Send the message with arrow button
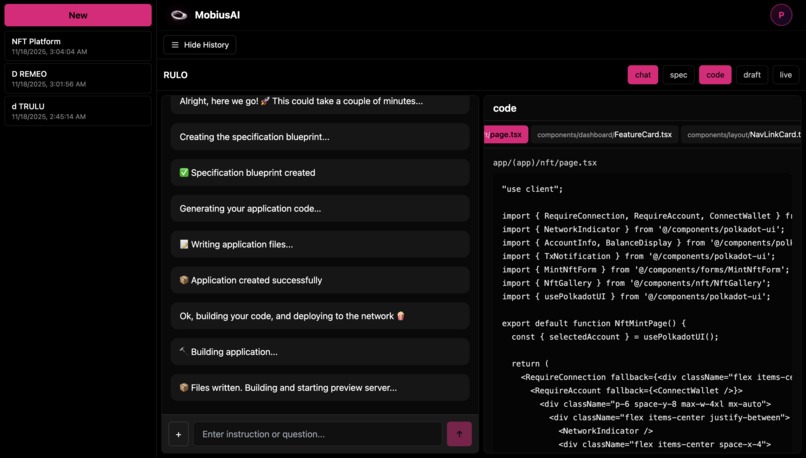 pyautogui.click(x=459, y=434)
